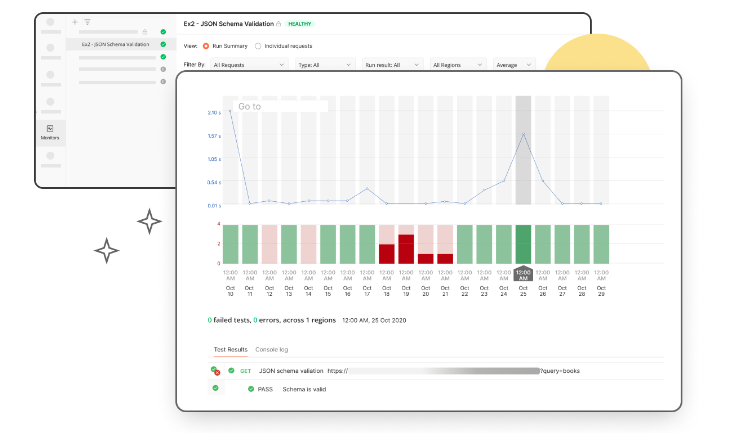This screenshot has width=732, height=433.
Task: Select the Oct 21 red failure bar
Action: [x=445, y=259]
